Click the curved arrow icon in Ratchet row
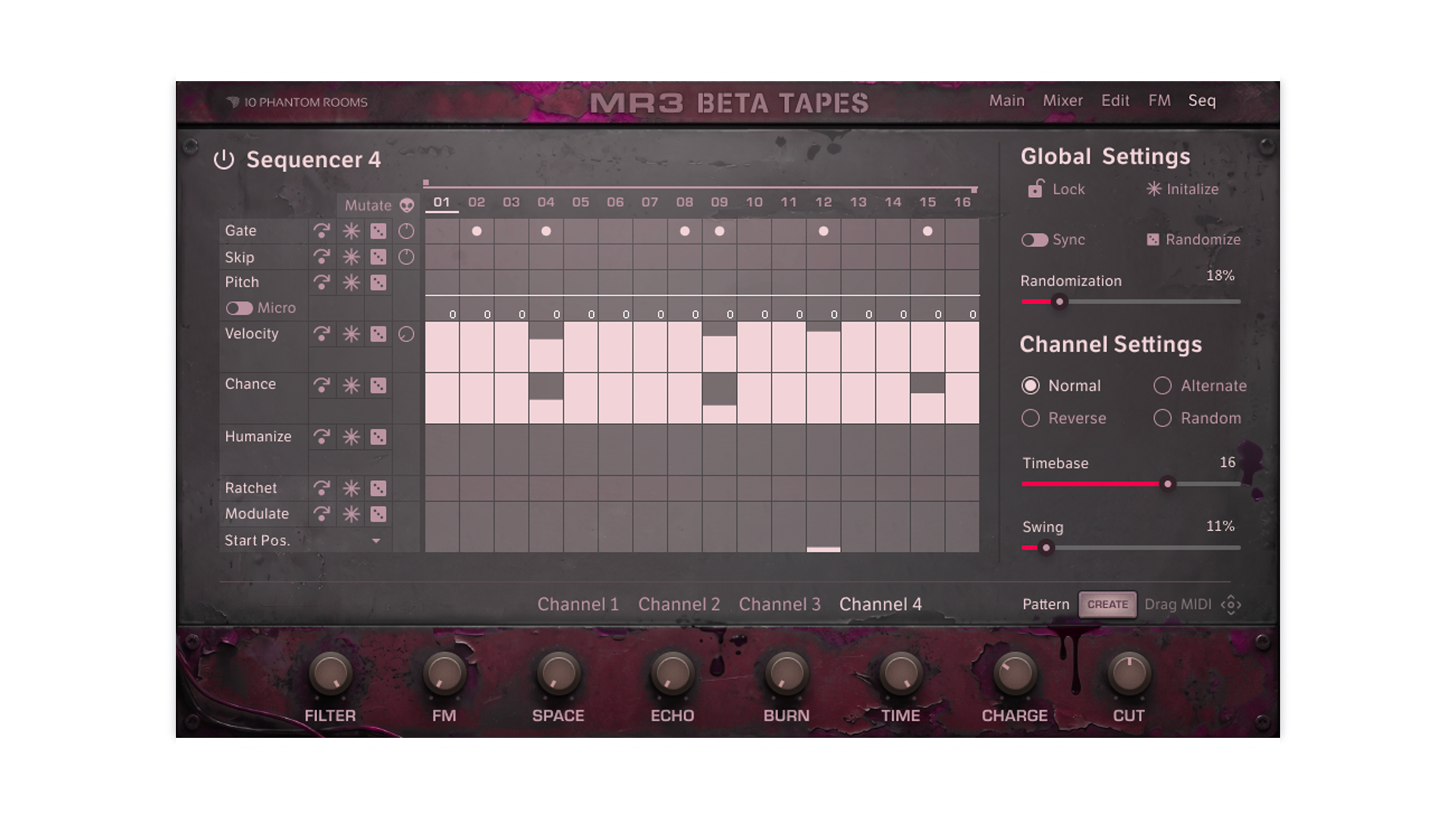Image resolution: width=1456 pixels, height=819 pixels. (x=322, y=488)
